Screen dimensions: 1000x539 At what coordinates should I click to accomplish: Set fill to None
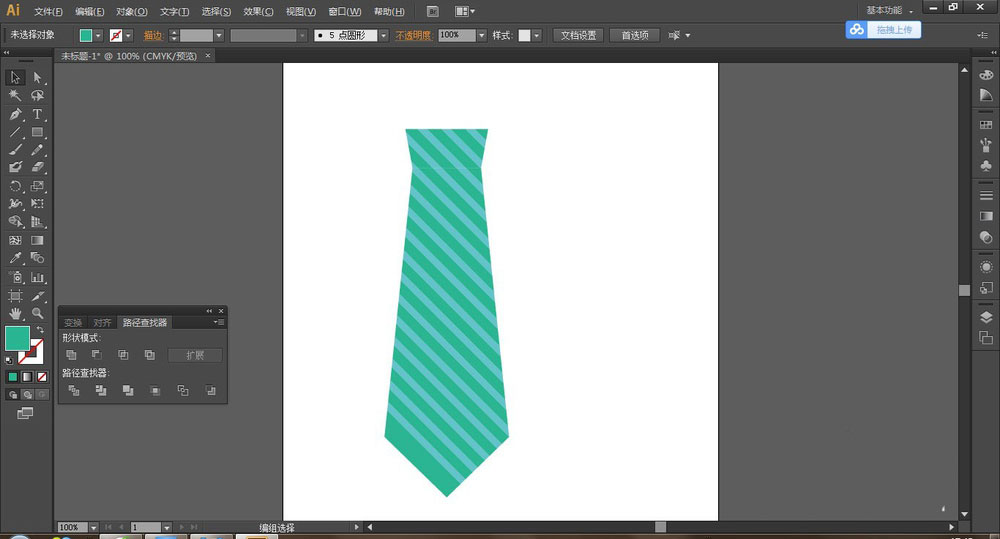pos(41,377)
